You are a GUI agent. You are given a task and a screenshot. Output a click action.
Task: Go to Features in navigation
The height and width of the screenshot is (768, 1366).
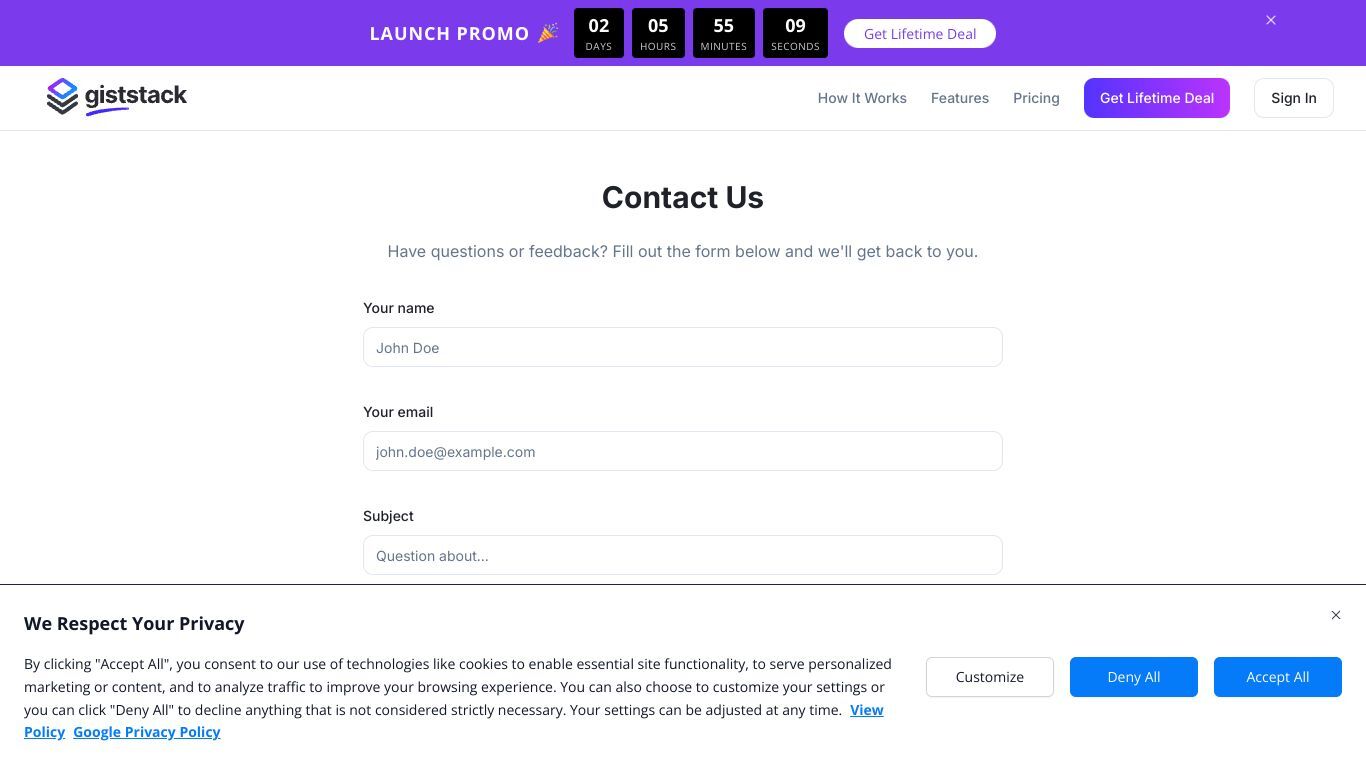tap(960, 98)
